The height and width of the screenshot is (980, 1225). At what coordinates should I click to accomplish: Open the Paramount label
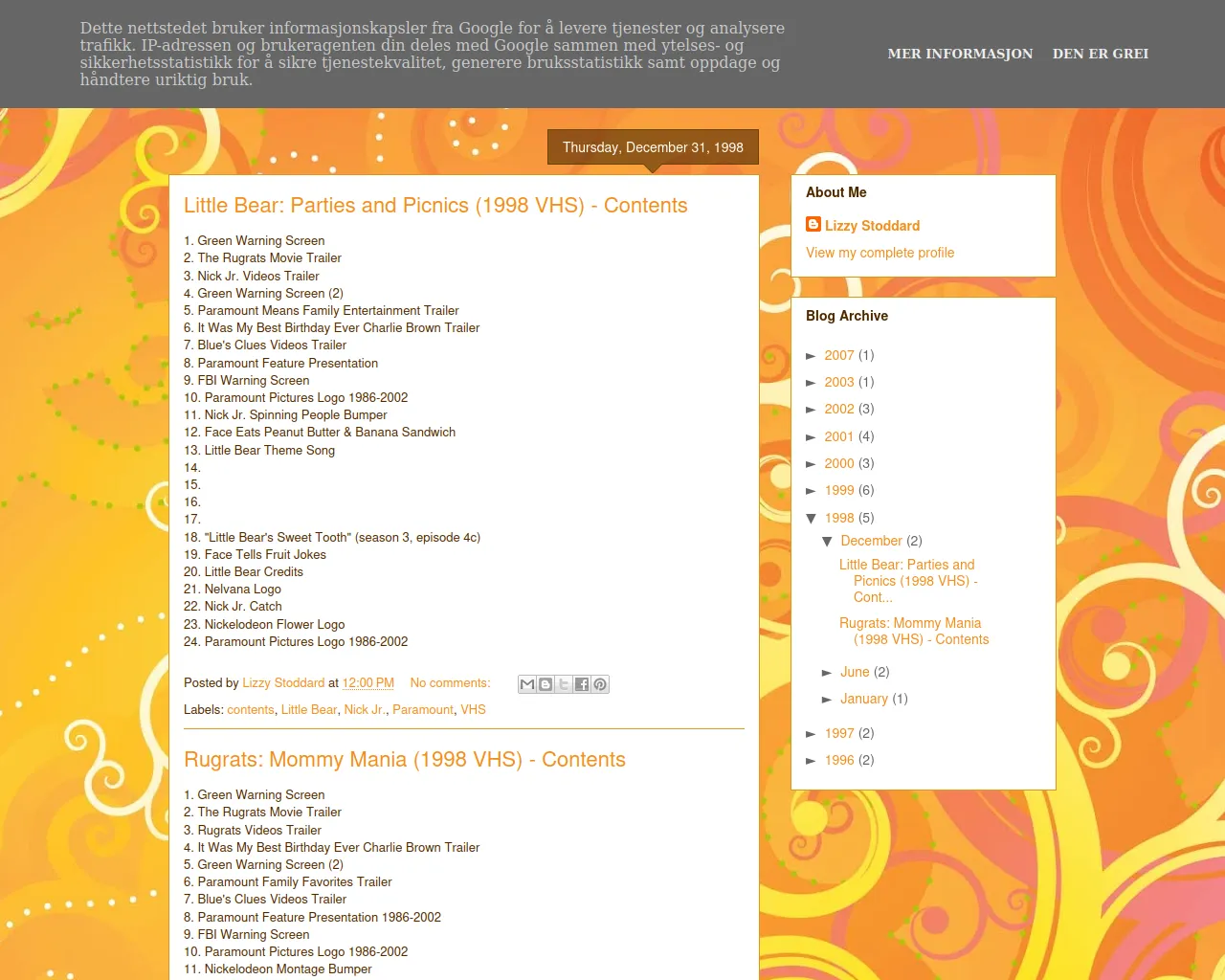[x=423, y=710]
